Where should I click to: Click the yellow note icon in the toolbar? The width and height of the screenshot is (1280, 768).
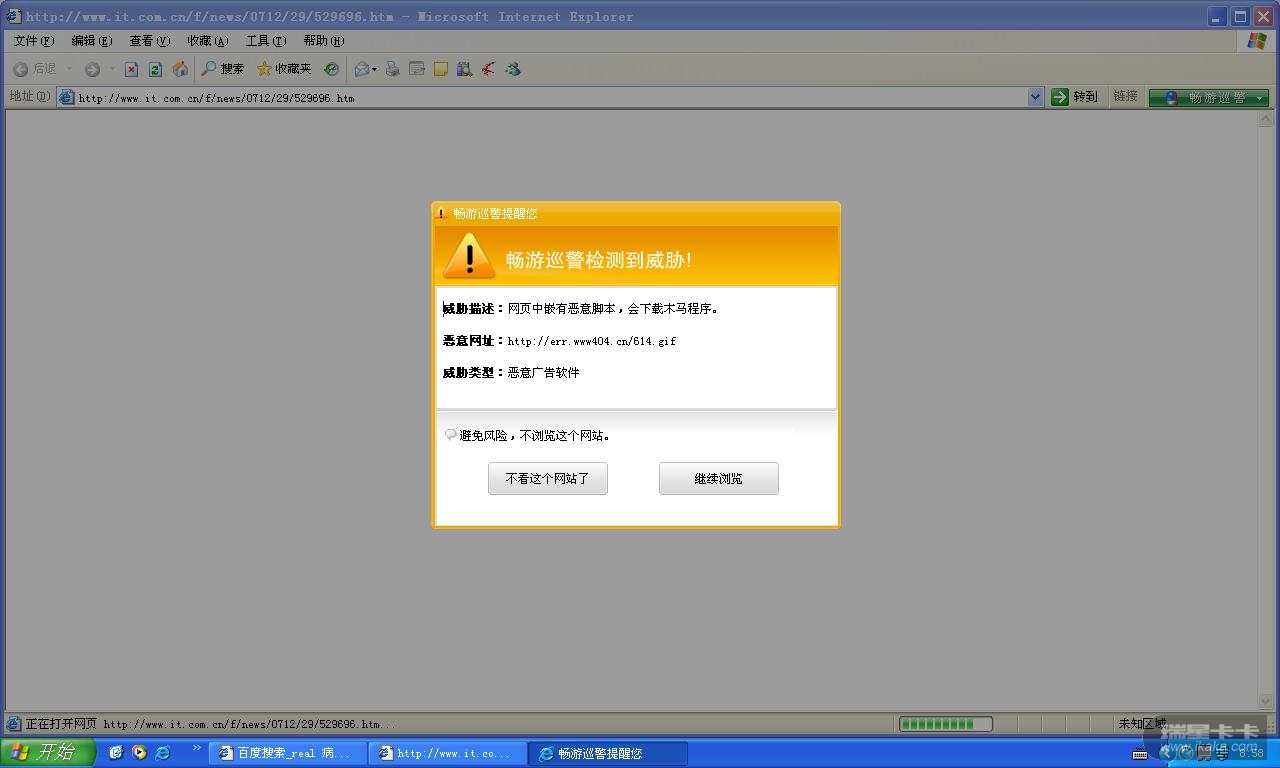(x=440, y=69)
